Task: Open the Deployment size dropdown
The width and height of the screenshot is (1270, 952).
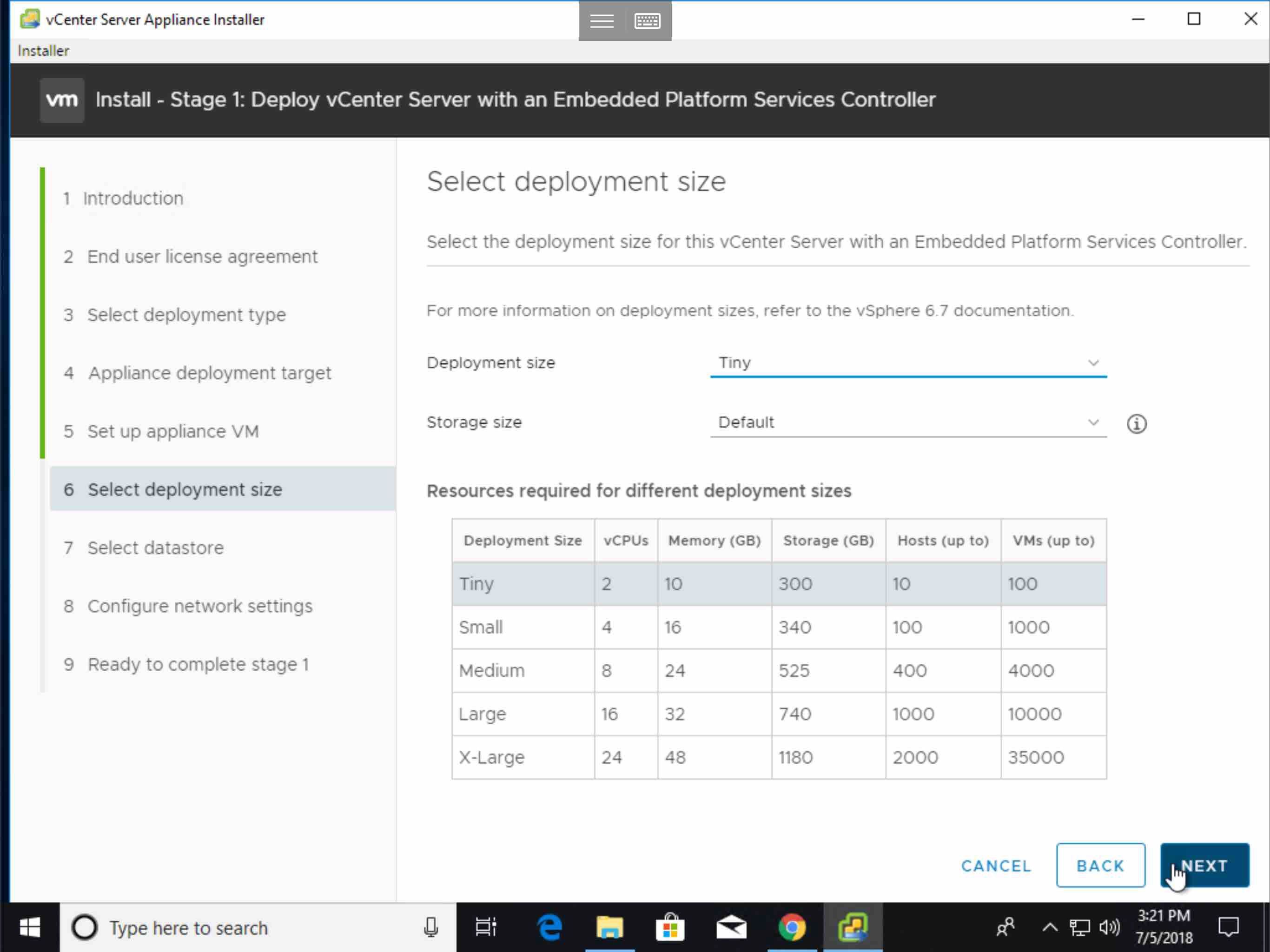Action: 908,363
